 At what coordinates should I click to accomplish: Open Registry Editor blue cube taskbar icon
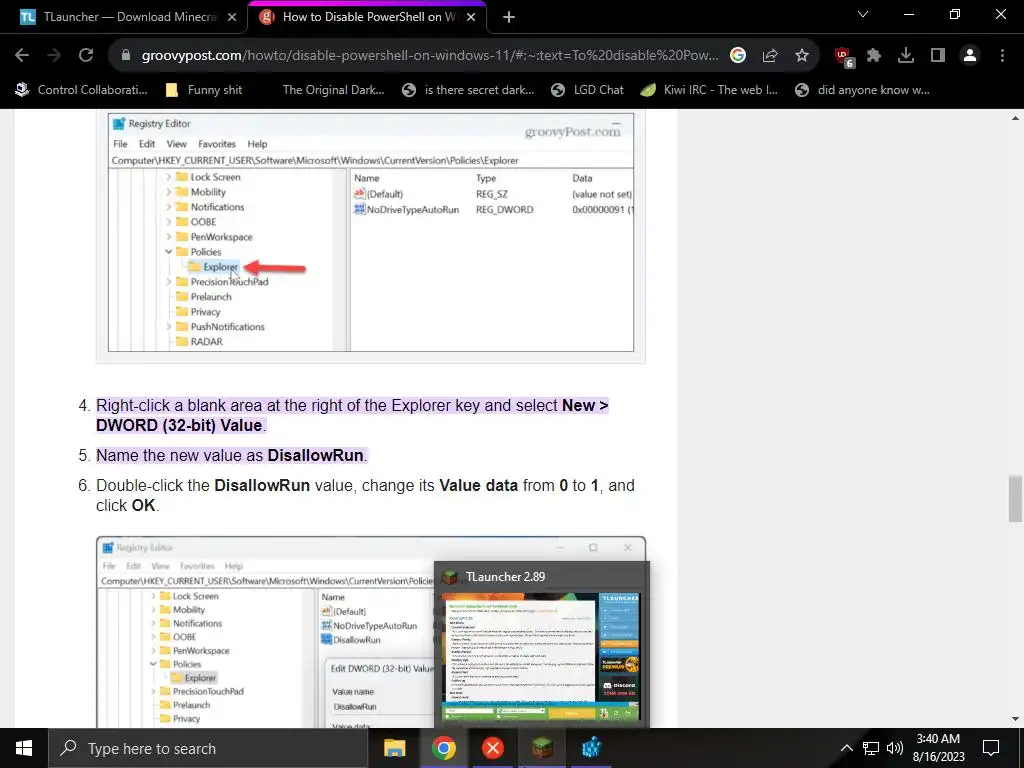(591, 748)
